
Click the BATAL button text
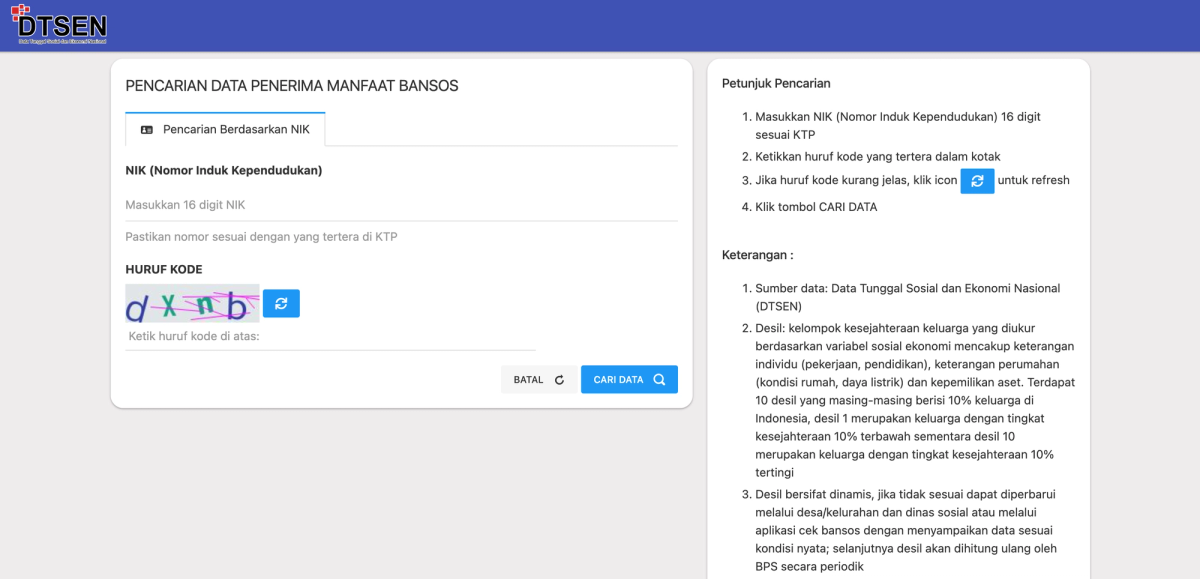coord(528,380)
